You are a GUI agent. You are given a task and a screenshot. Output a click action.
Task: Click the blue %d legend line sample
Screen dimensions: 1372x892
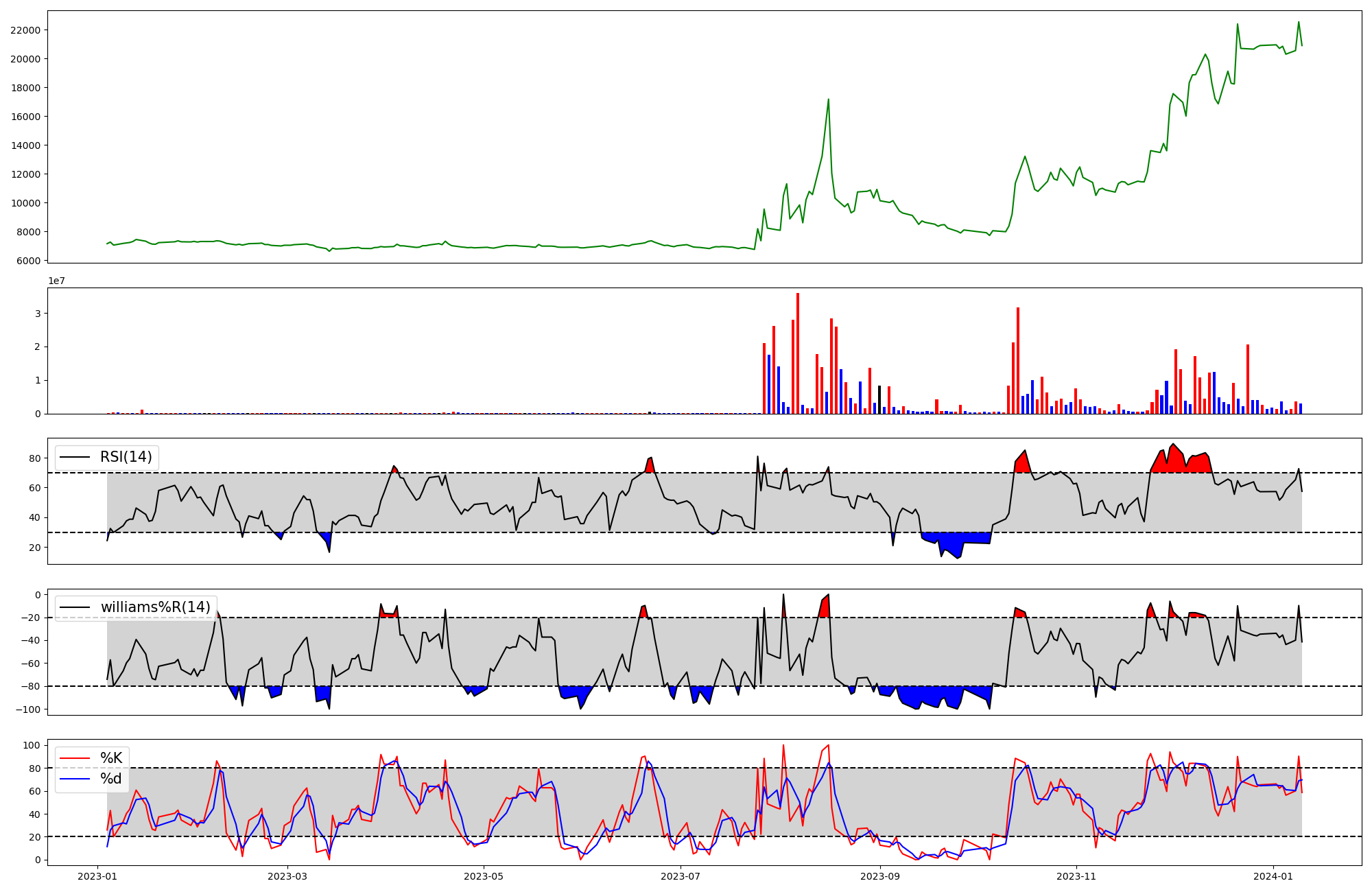click(75, 779)
